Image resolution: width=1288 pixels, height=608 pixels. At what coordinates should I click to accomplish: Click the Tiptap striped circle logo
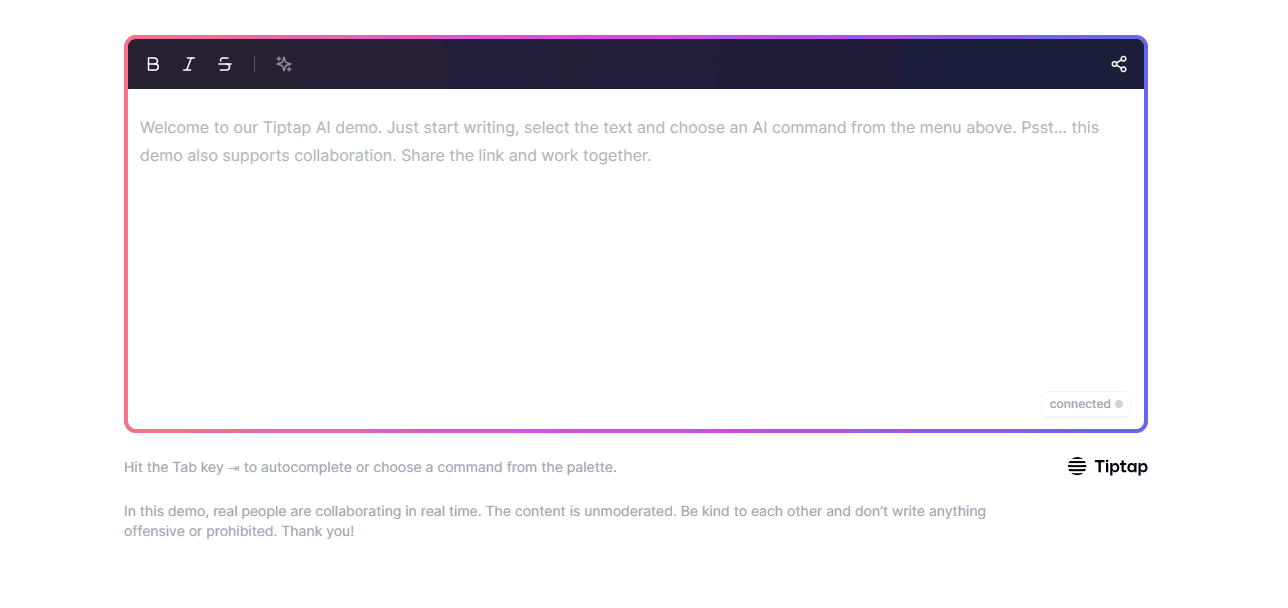[1077, 466]
